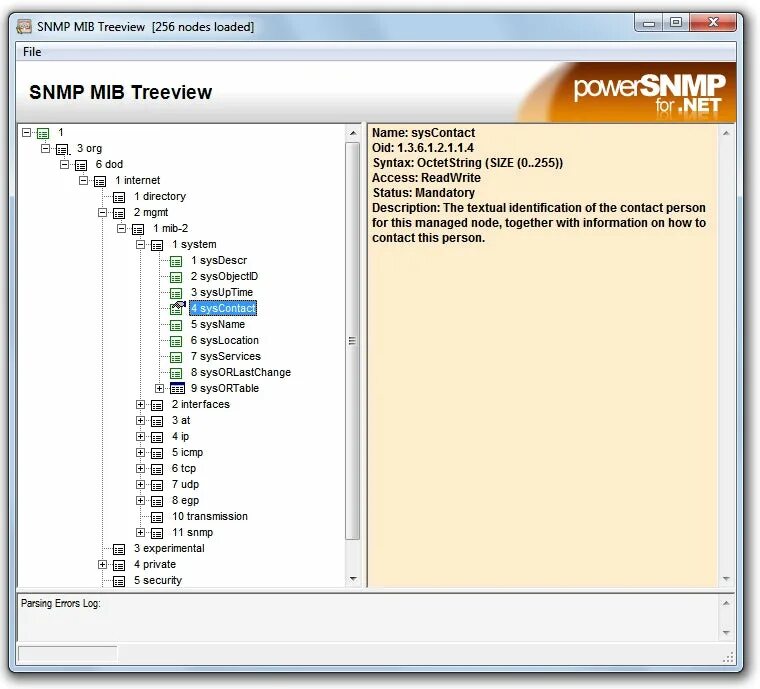
Task: Expand the 7 udp node
Action: (x=141, y=484)
